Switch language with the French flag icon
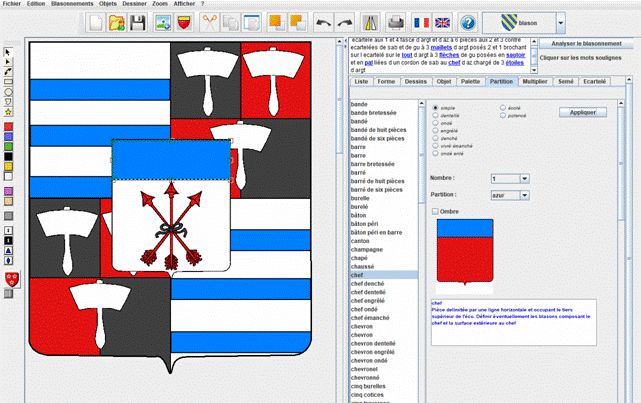This screenshot has width=641, height=403. point(420,22)
